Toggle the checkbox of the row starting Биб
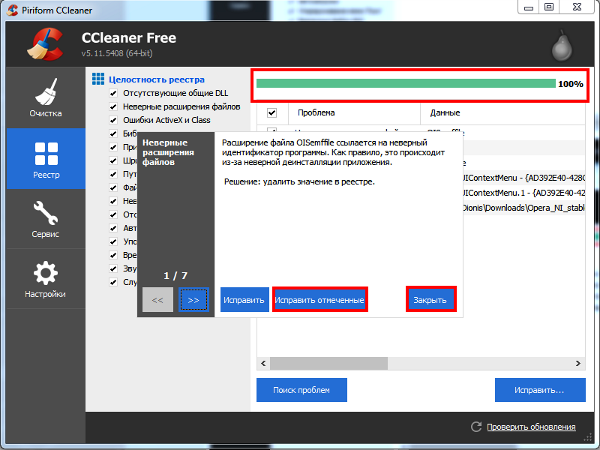The height and width of the screenshot is (450, 600). (x=113, y=134)
